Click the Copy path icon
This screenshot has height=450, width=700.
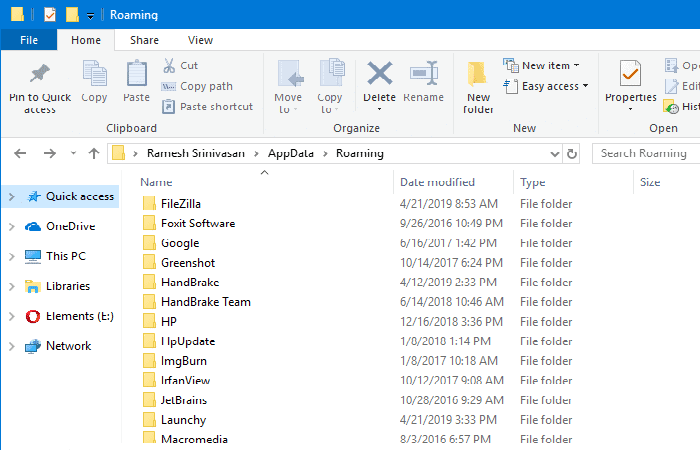[168, 86]
